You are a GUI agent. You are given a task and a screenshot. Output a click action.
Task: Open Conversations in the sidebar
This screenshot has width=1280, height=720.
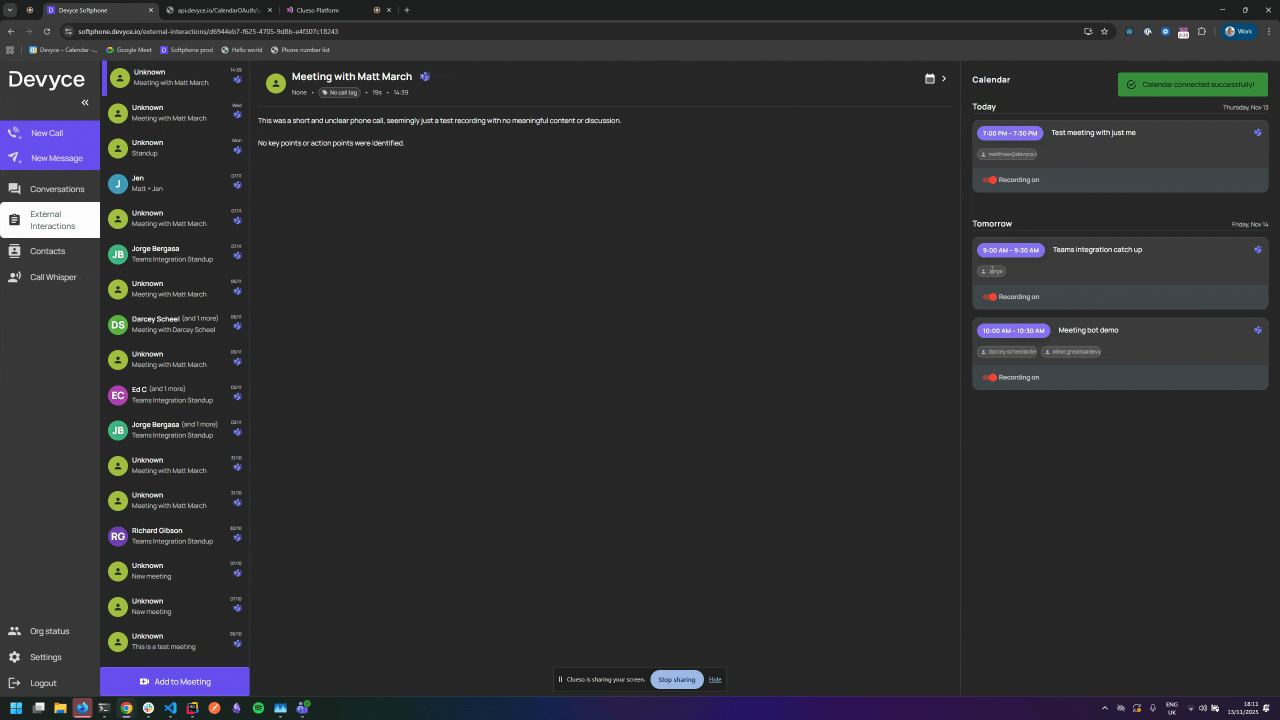(x=50, y=189)
